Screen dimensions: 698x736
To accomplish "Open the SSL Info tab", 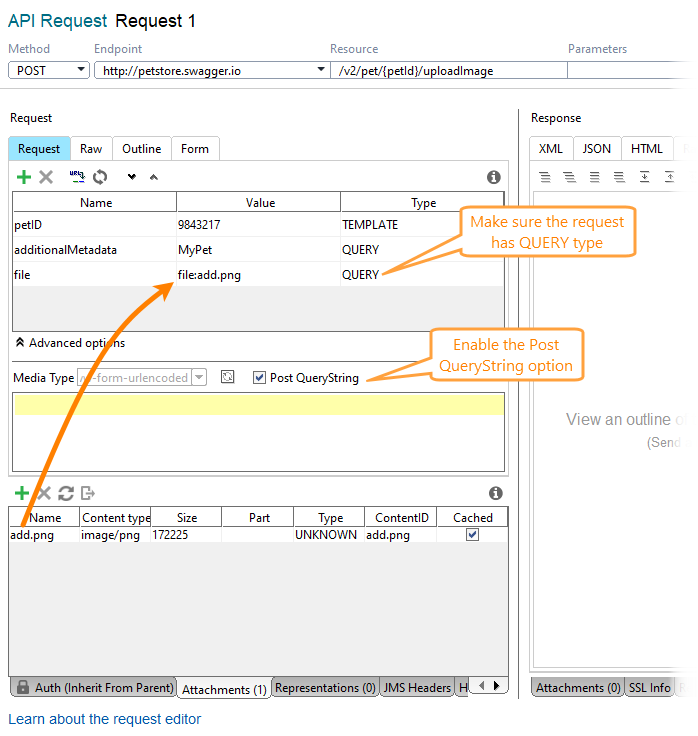I will (650, 688).
